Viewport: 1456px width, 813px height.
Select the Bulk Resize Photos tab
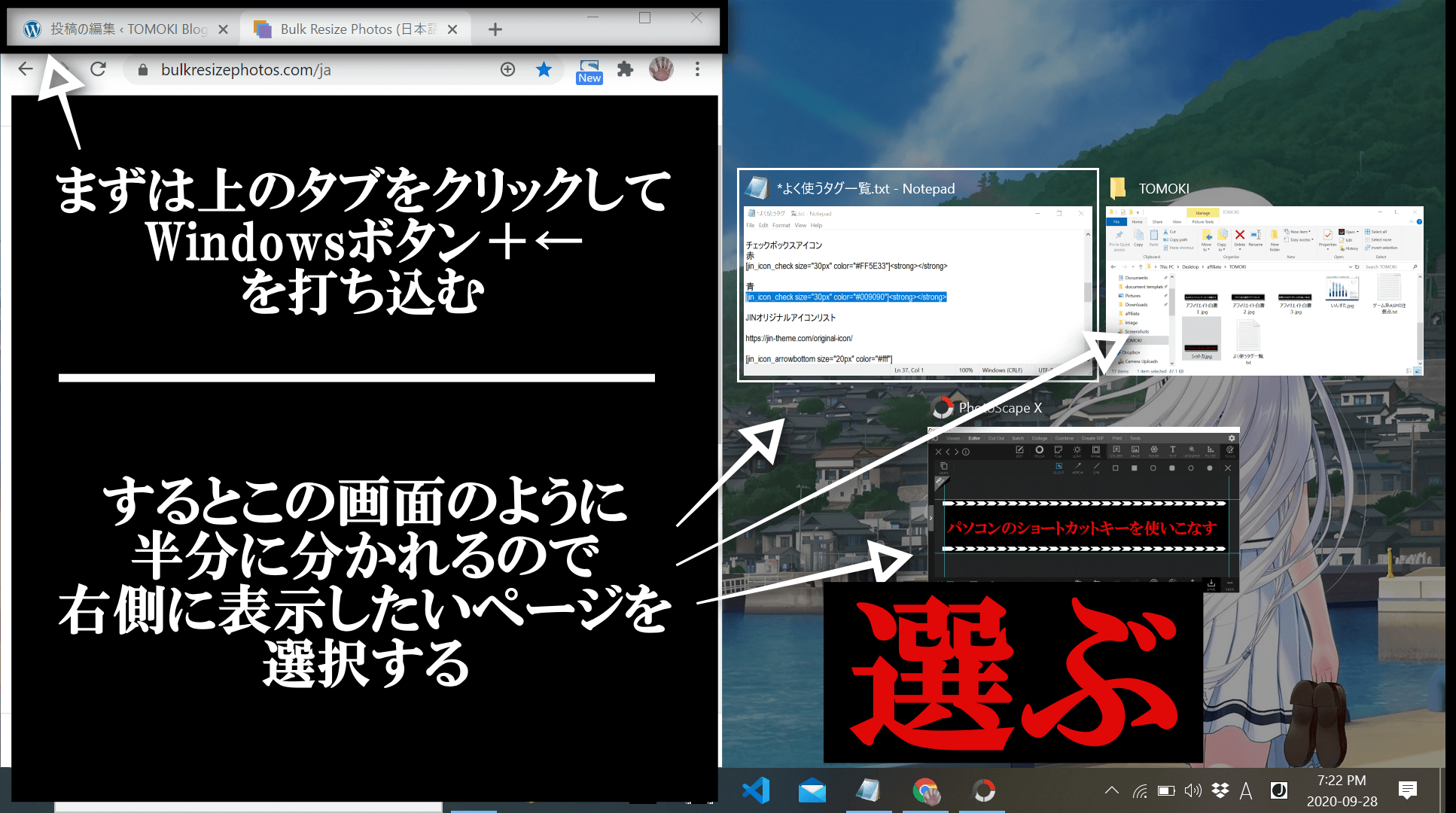355,29
